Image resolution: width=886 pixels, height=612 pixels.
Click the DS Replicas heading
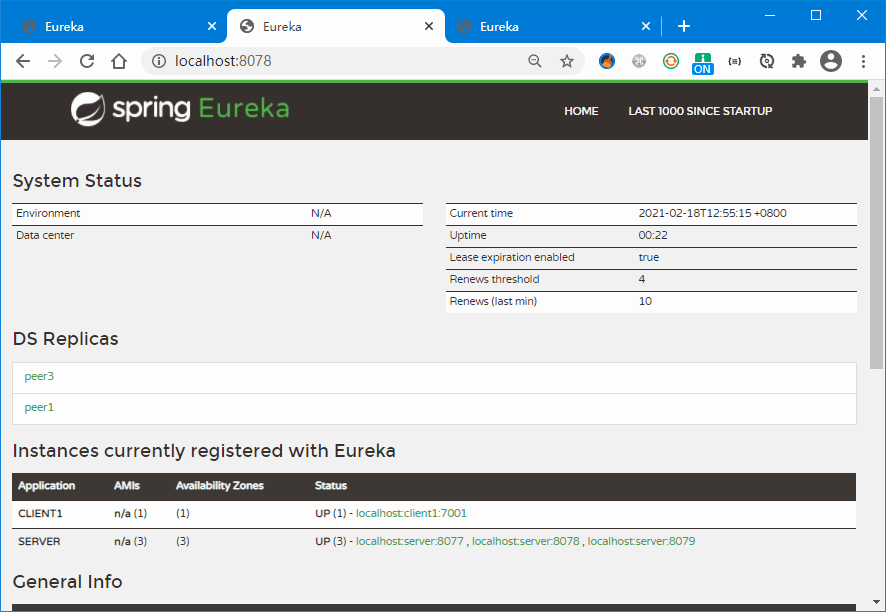click(66, 338)
